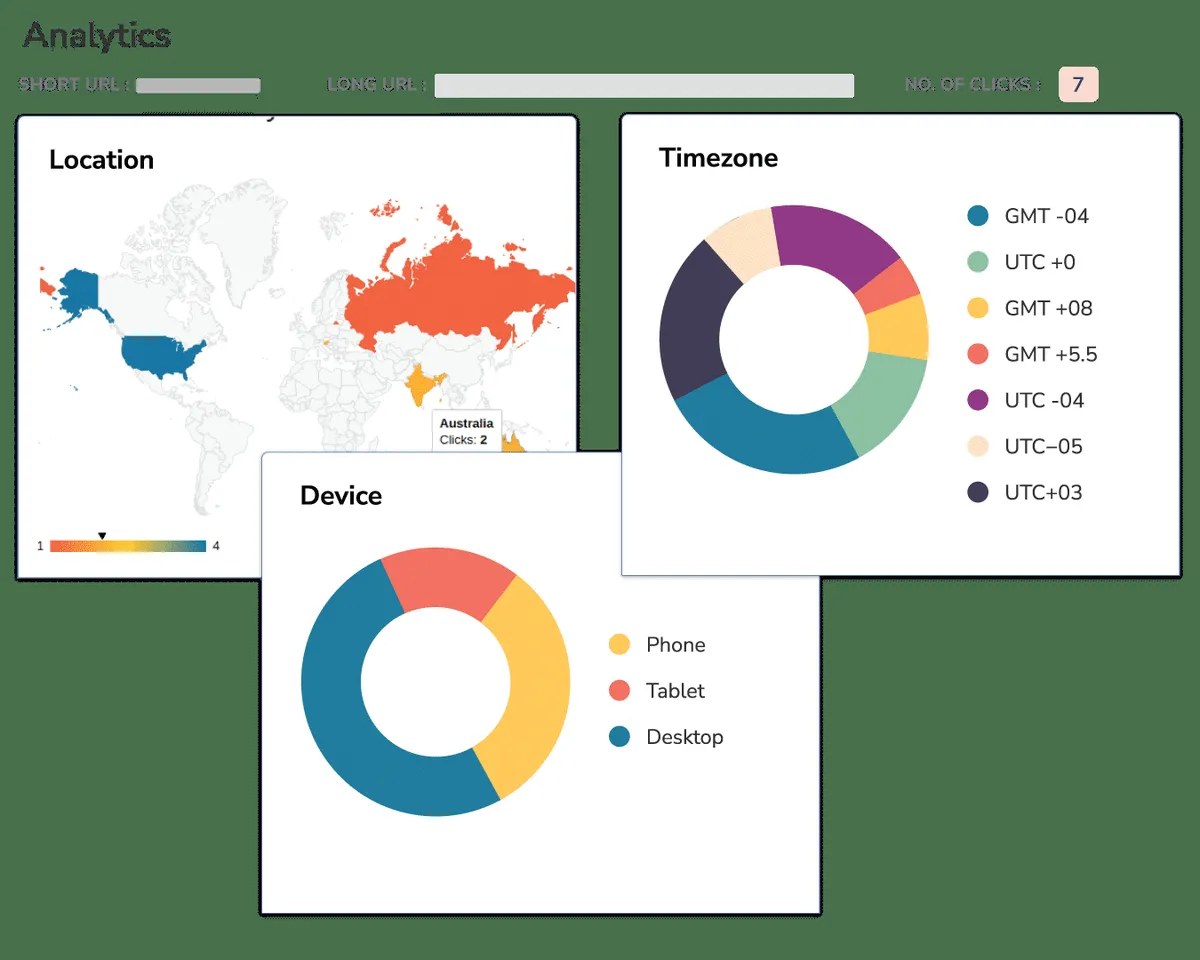Click the purple segment in Timezone chart
The height and width of the screenshot is (960, 1200).
click(x=830, y=240)
